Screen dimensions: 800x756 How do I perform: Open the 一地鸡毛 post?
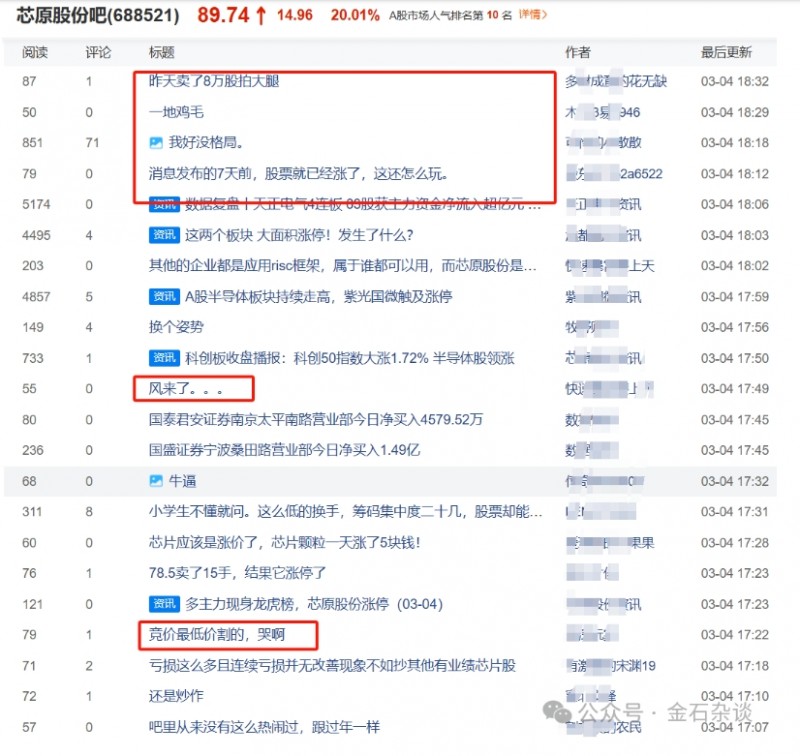coord(177,113)
